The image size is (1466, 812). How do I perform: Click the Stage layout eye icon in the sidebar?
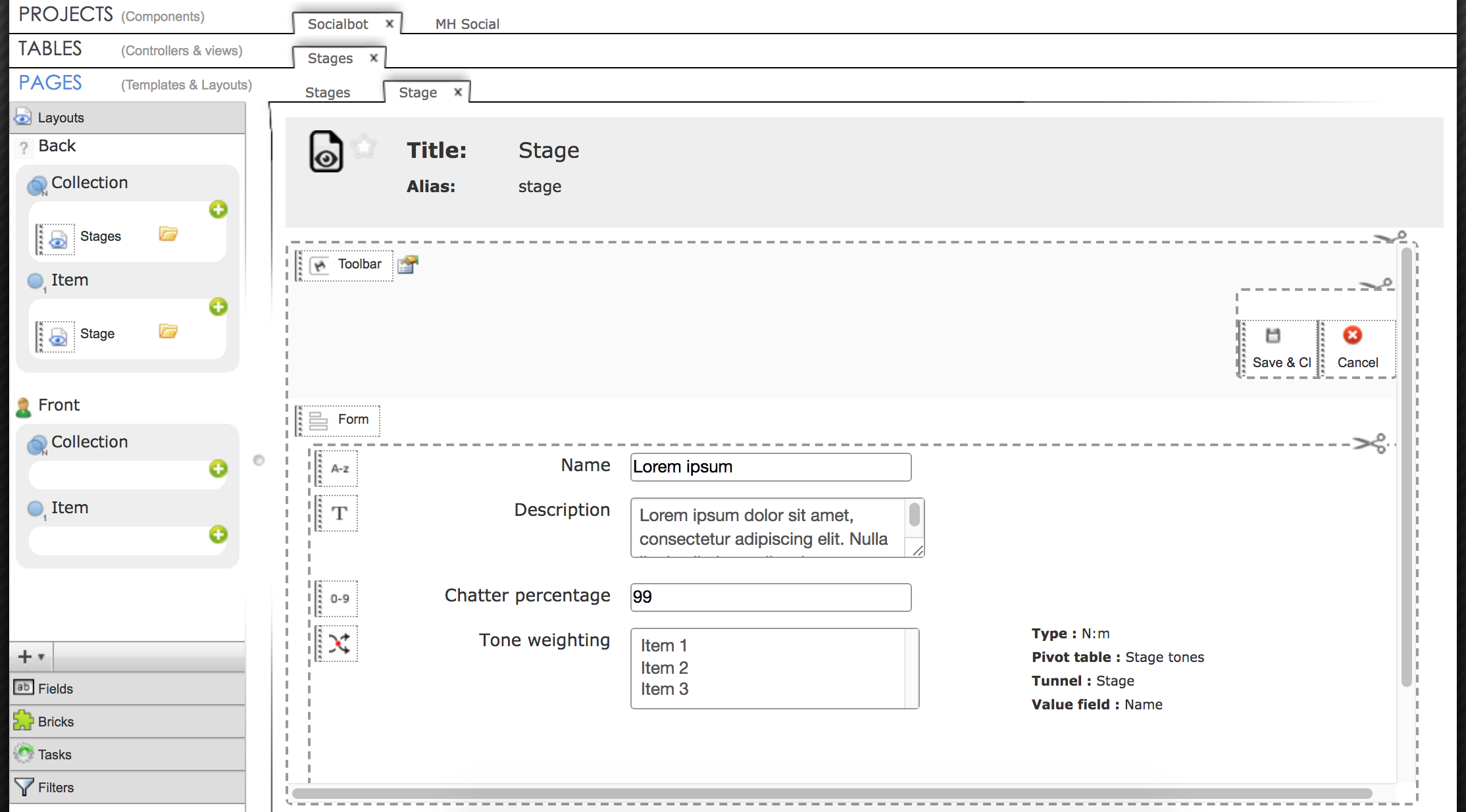pyautogui.click(x=58, y=336)
